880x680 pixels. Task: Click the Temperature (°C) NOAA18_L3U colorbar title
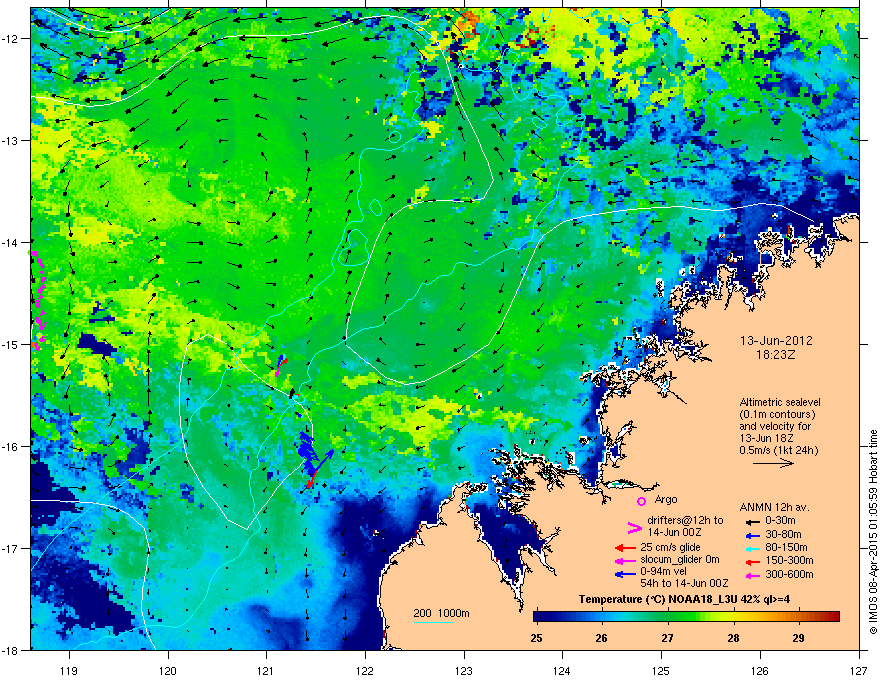point(684,599)
